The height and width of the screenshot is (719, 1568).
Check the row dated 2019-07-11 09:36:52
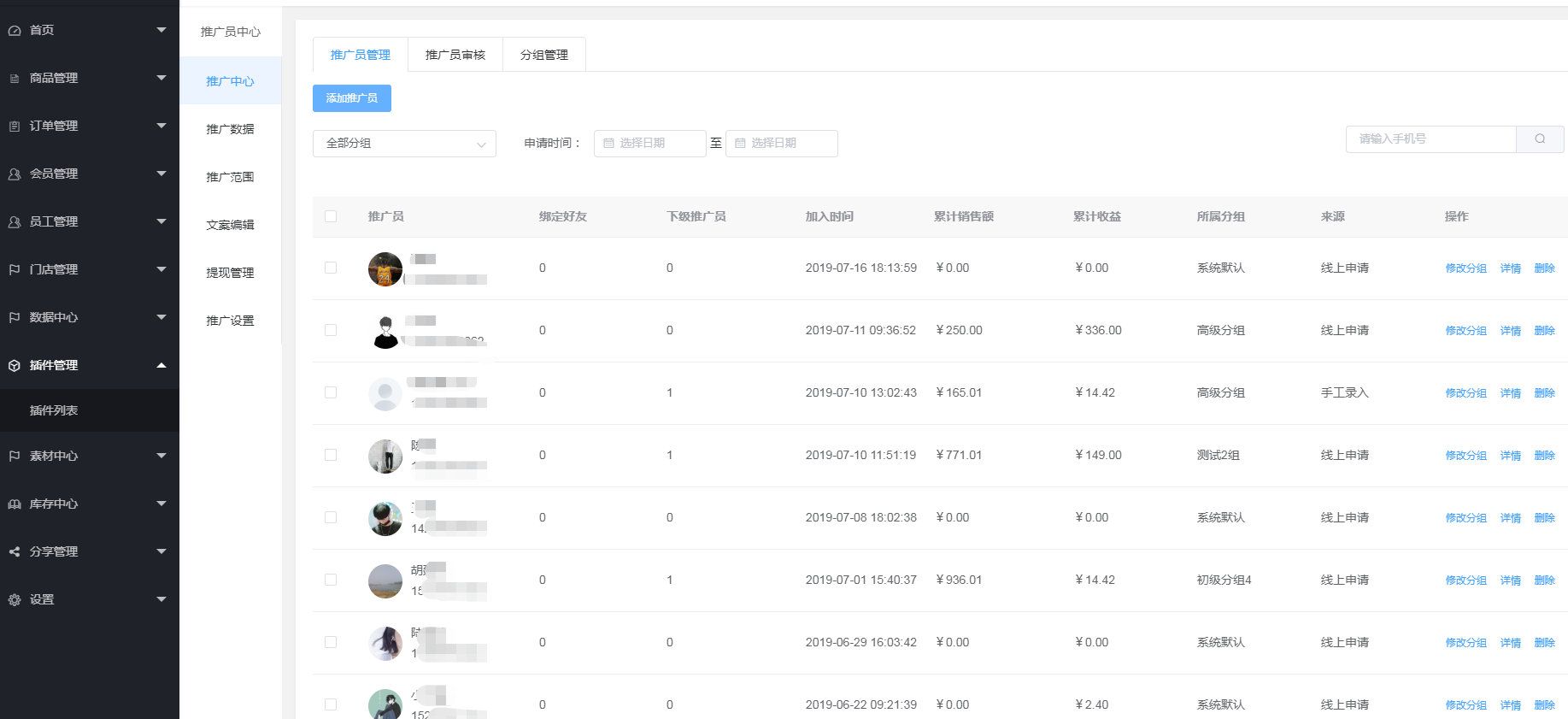pyautogui.click(x=331, y=330)
